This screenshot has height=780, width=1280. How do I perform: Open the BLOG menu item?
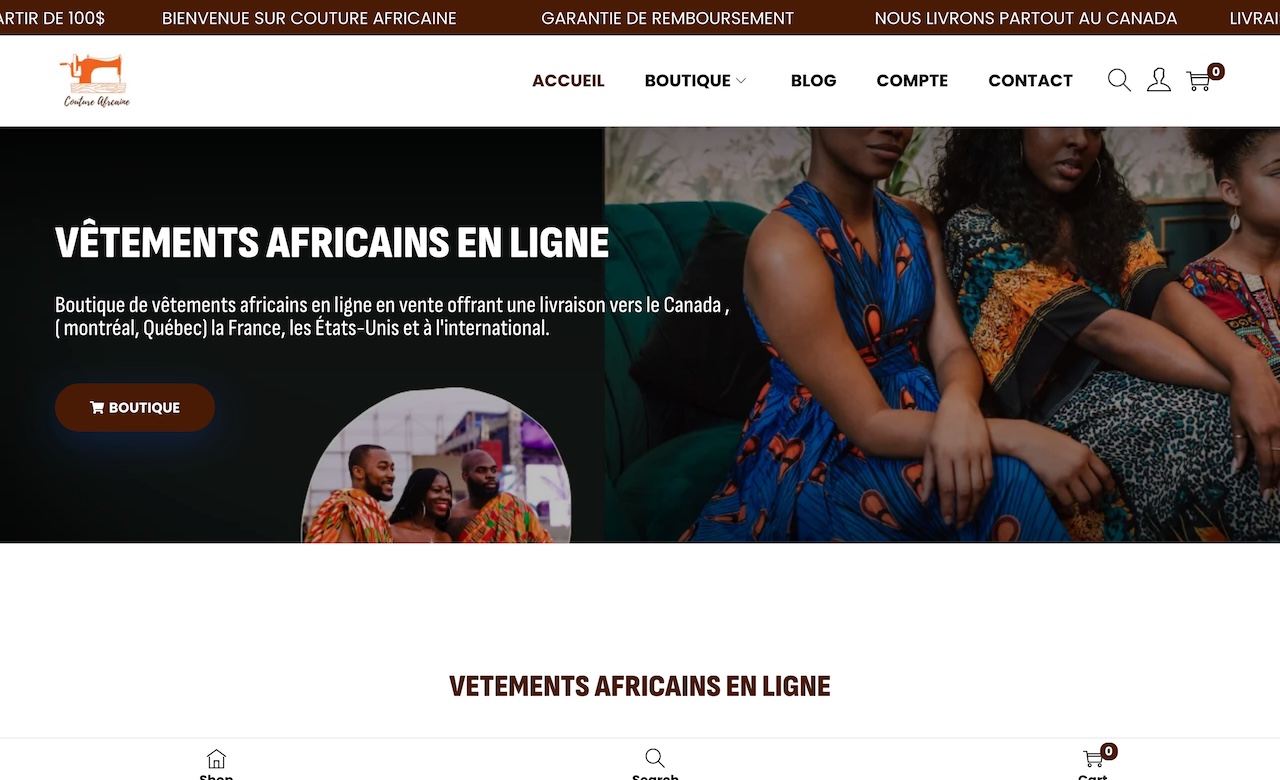click(x=813, y=81)
